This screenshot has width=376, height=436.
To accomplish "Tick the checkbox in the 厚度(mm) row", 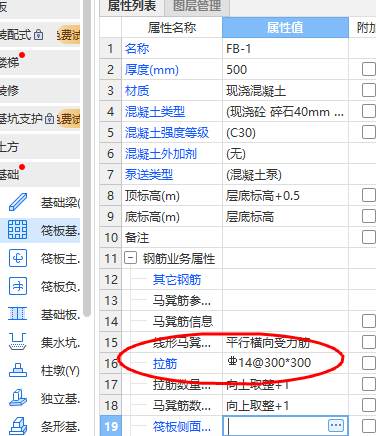I will coord(369,69).
